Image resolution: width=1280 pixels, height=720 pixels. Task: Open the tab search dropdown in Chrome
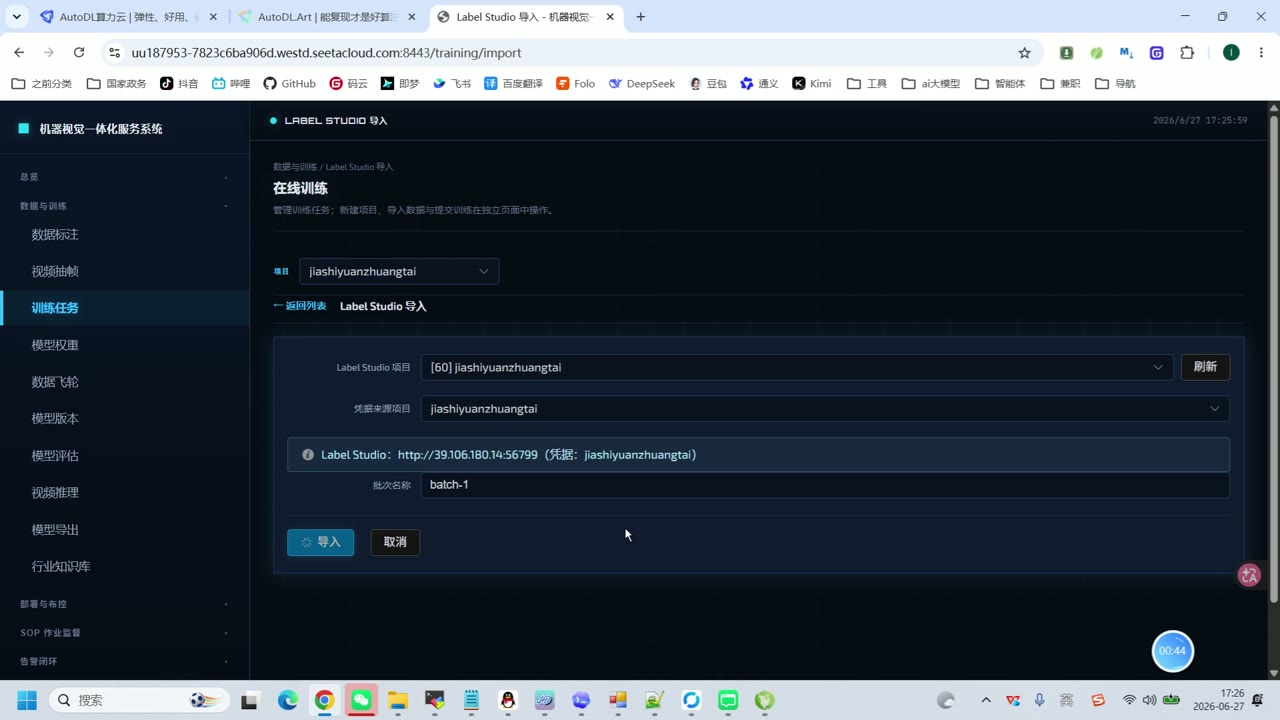coord(16,17)
